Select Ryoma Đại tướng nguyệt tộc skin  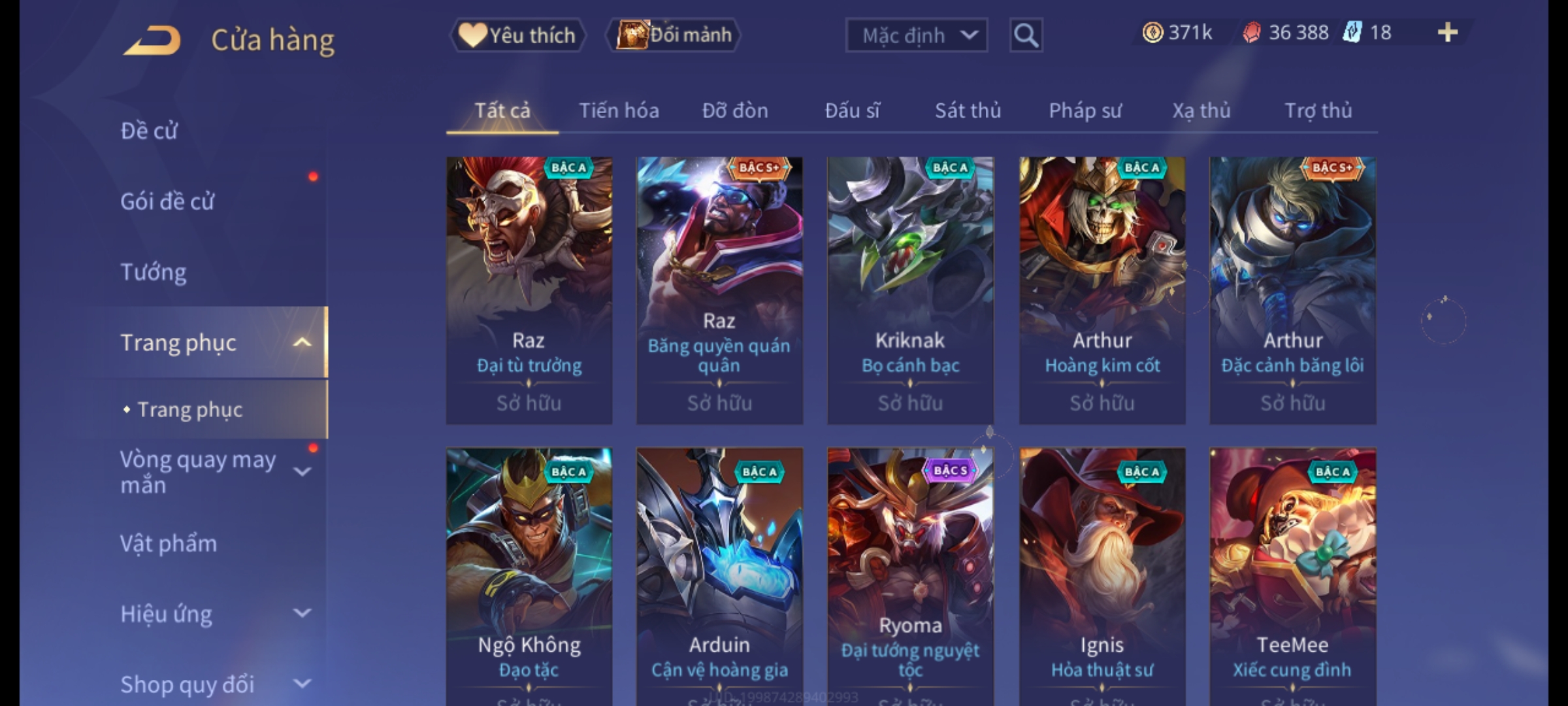[x=910, y=577]
